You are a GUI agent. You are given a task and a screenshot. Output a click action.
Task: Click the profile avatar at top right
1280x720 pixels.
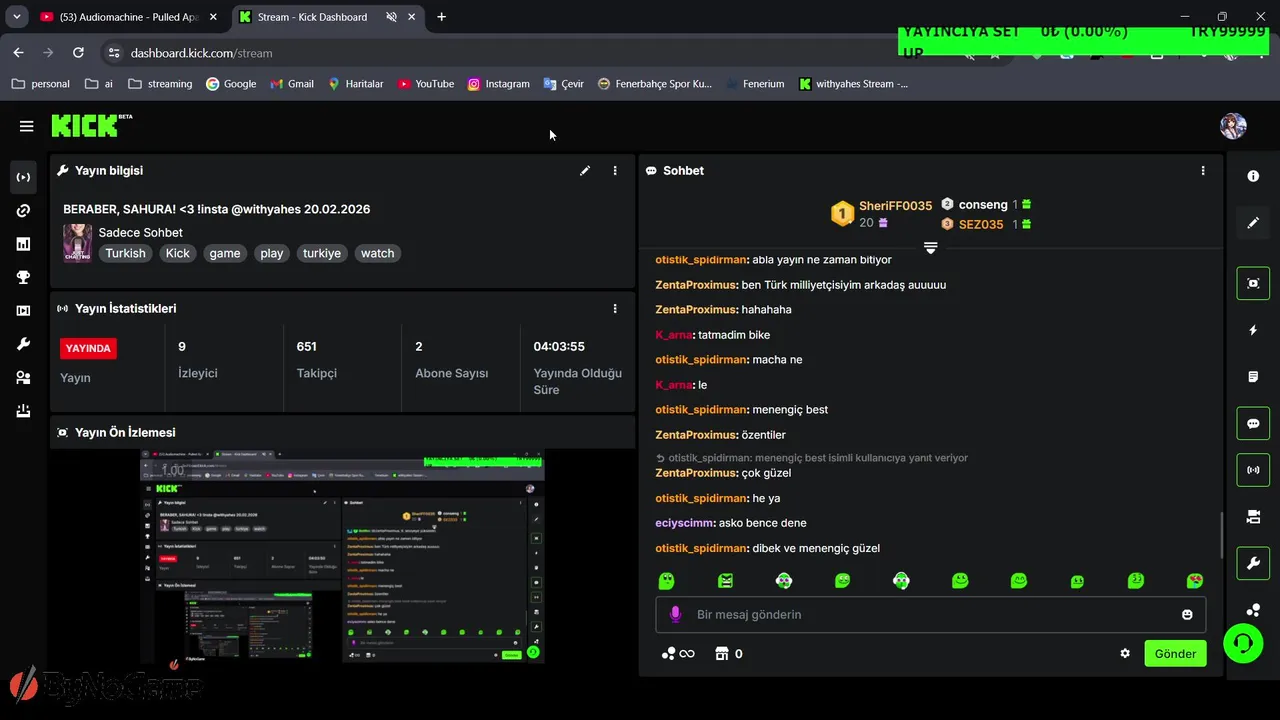point(1233,126)
